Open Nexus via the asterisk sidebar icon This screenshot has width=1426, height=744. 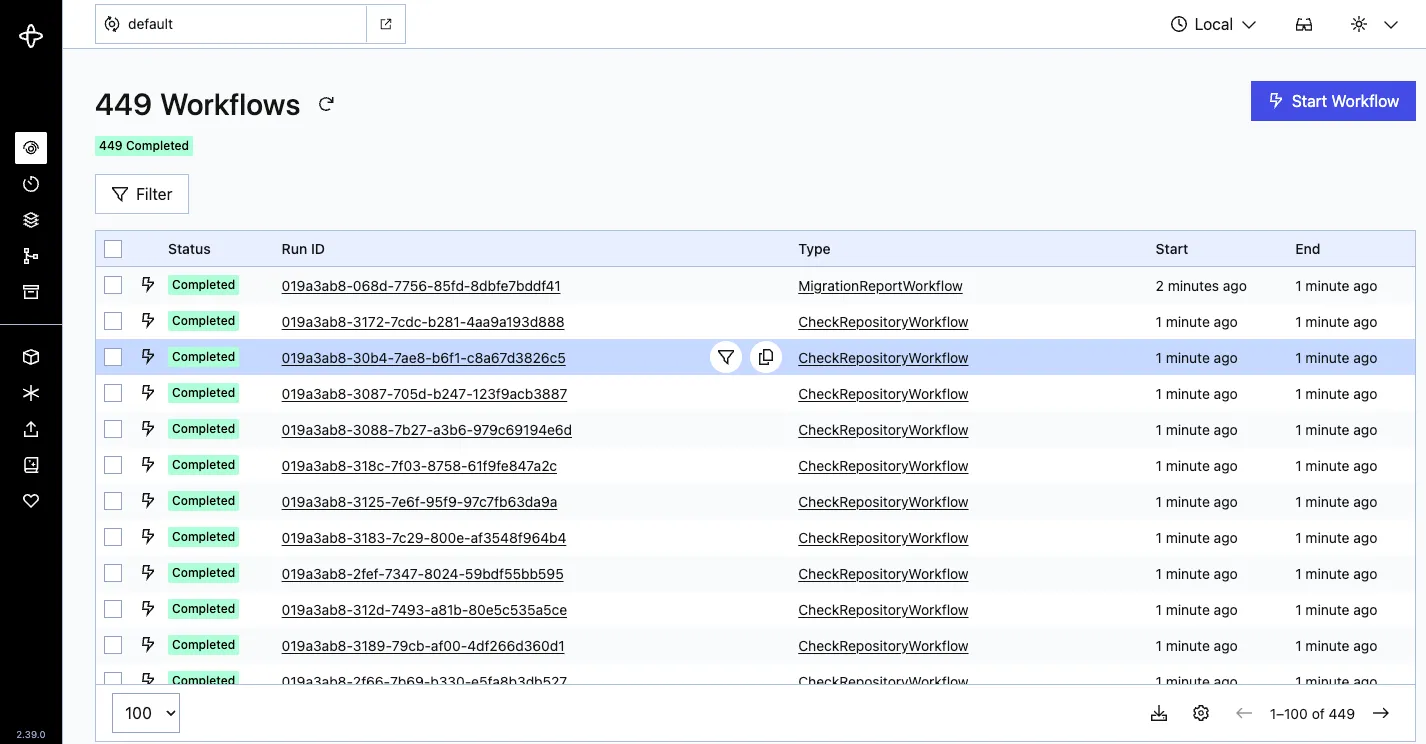[x=31, y=393]
